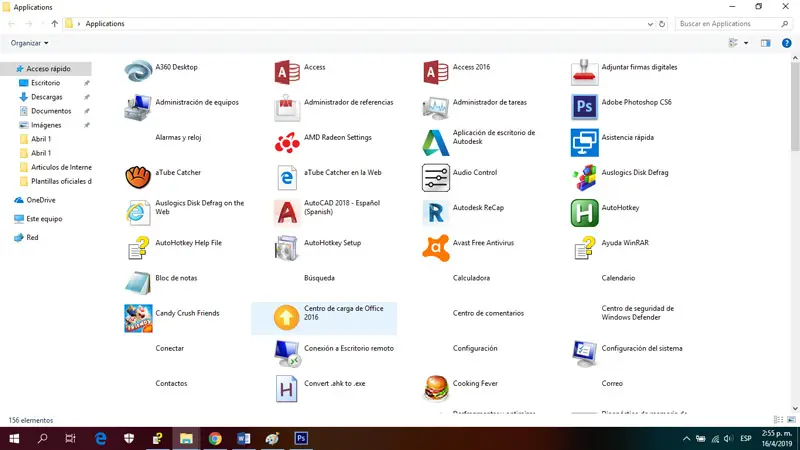Open the help question mark button
Screen dimensions: 800x450
787,43
